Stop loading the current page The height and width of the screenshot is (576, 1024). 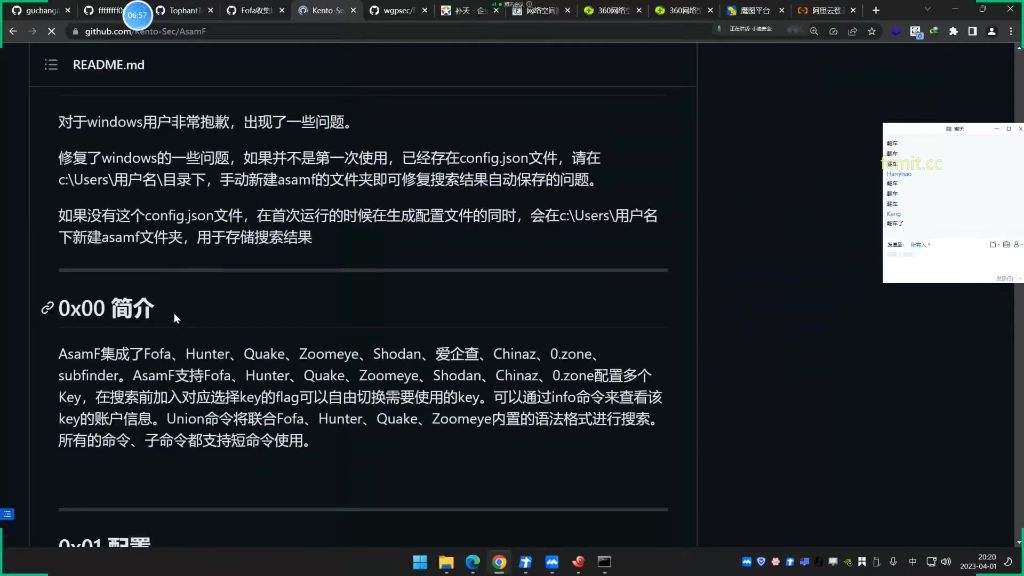coord(52,31)
